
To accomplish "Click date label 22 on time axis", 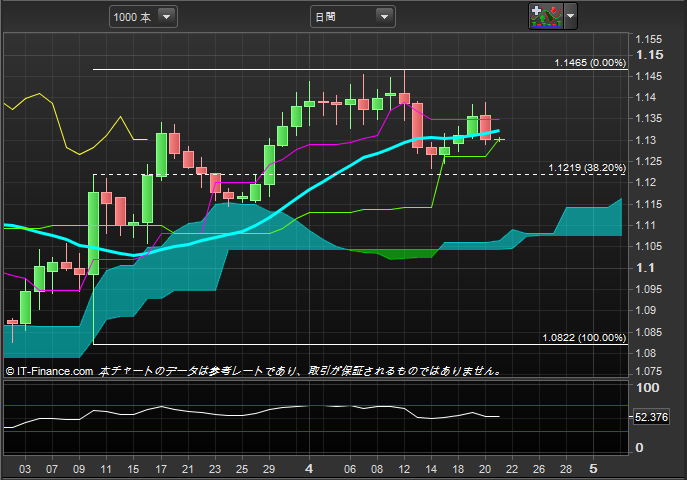I will (x=512, y=469).
